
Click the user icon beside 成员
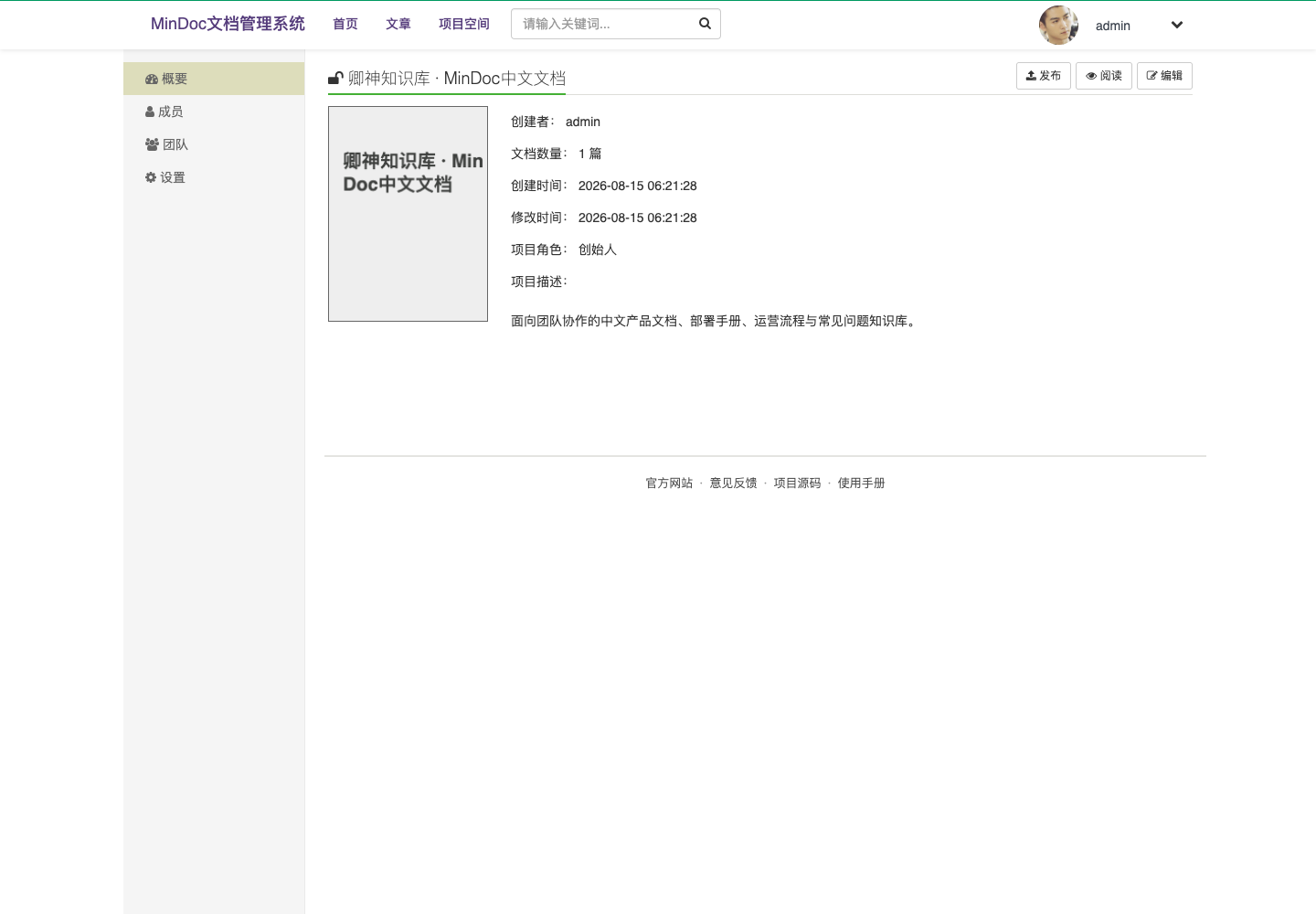point(150,112)
